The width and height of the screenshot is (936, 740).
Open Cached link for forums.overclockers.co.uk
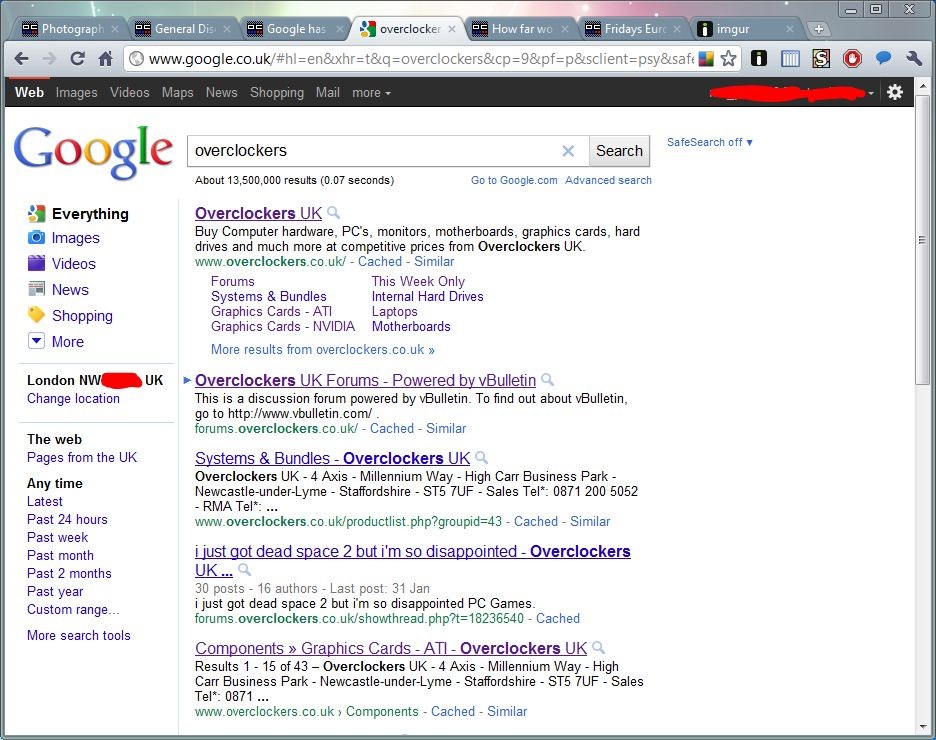(x=392, y=428)
